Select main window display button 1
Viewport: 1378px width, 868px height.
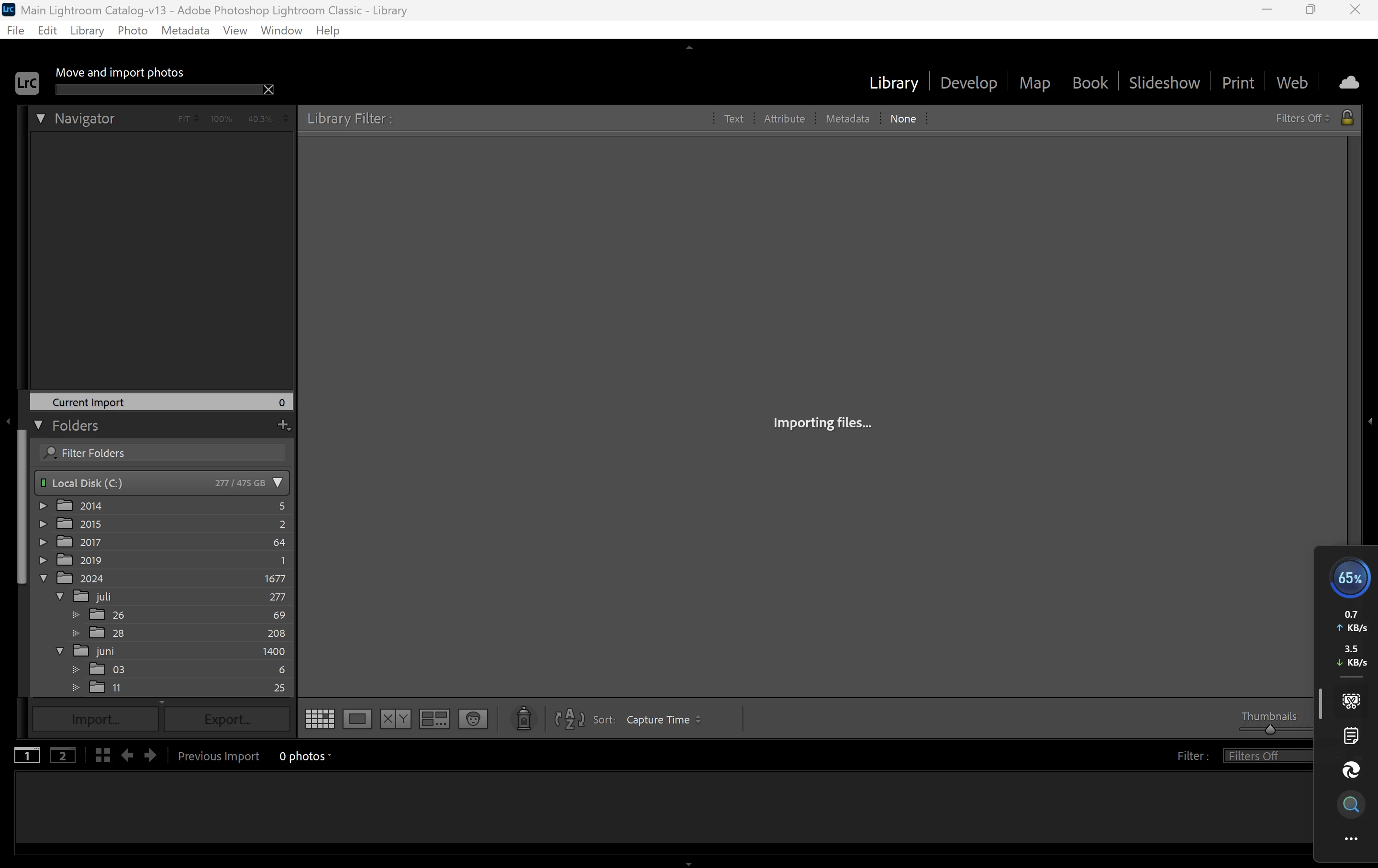27,756
